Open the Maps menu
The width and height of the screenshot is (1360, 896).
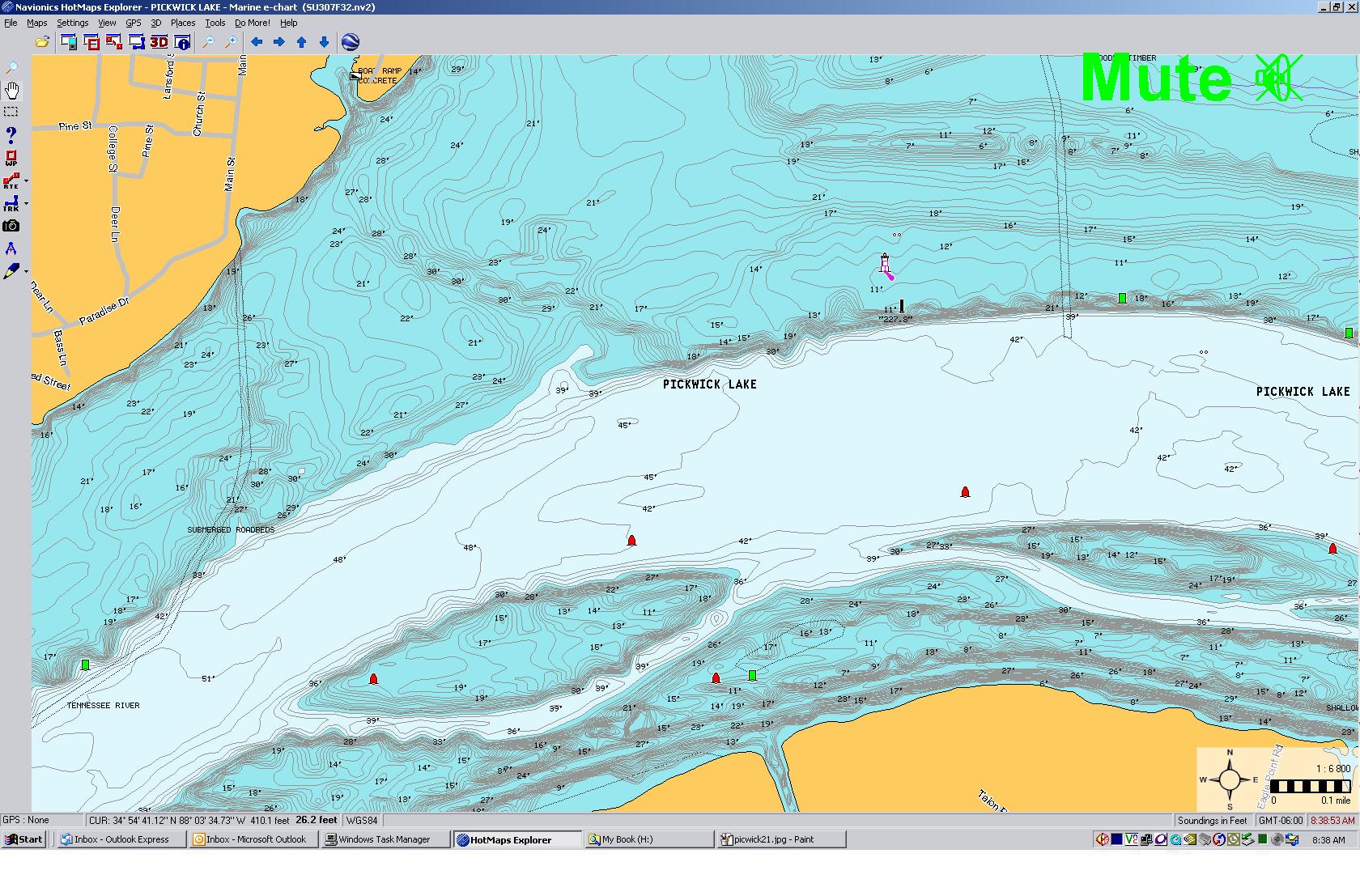click(x=37, y=23)
